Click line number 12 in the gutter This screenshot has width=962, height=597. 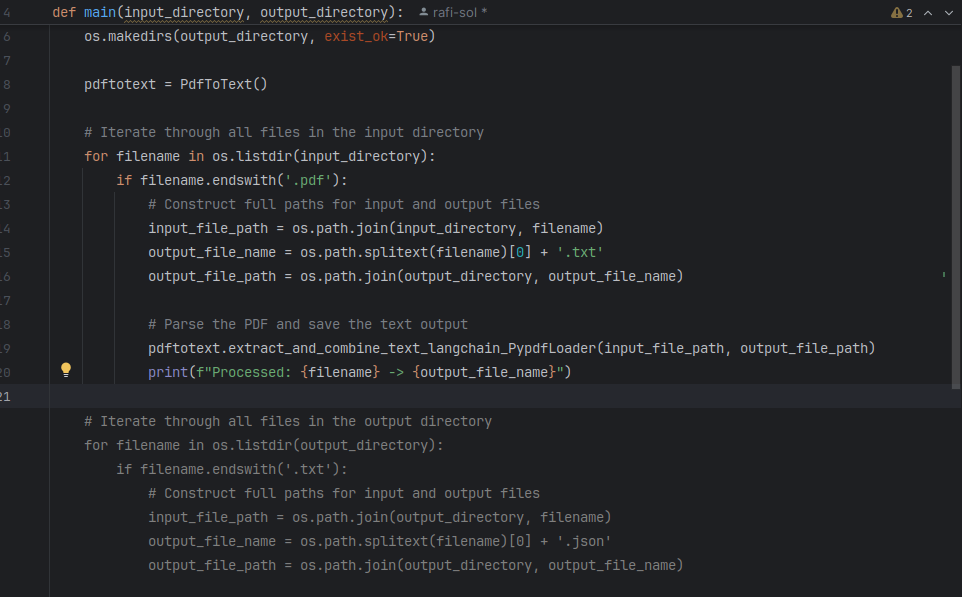[5, 180]
